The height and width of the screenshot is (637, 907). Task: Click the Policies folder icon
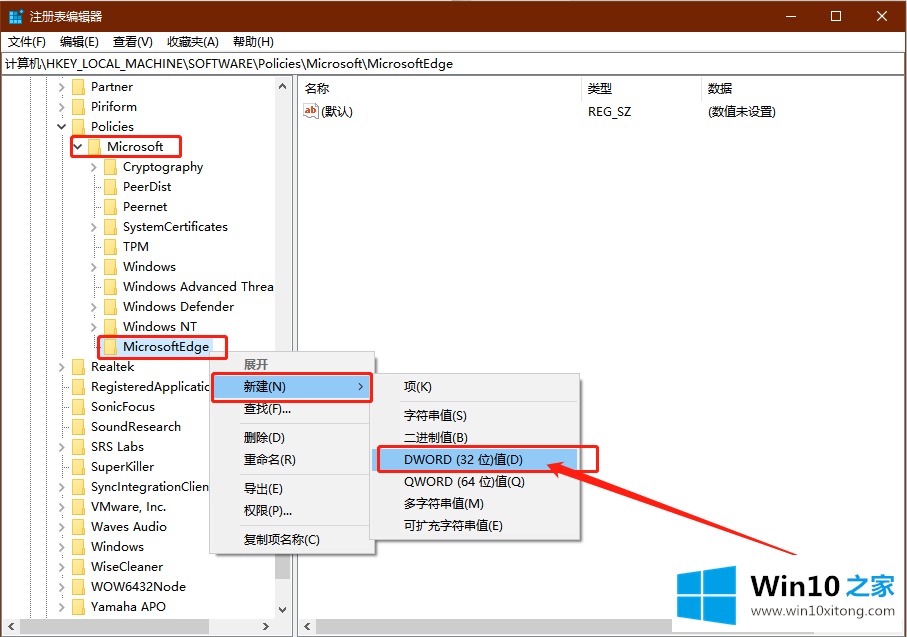(78, 127)
